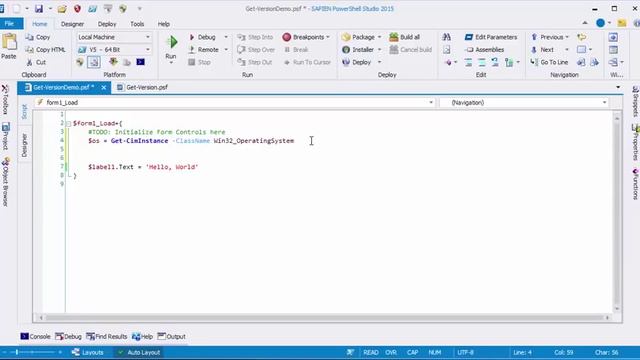Open the Help ribbon tab
Image resolution: width=640 pixels, height=360 pixels.
(164, 24)
